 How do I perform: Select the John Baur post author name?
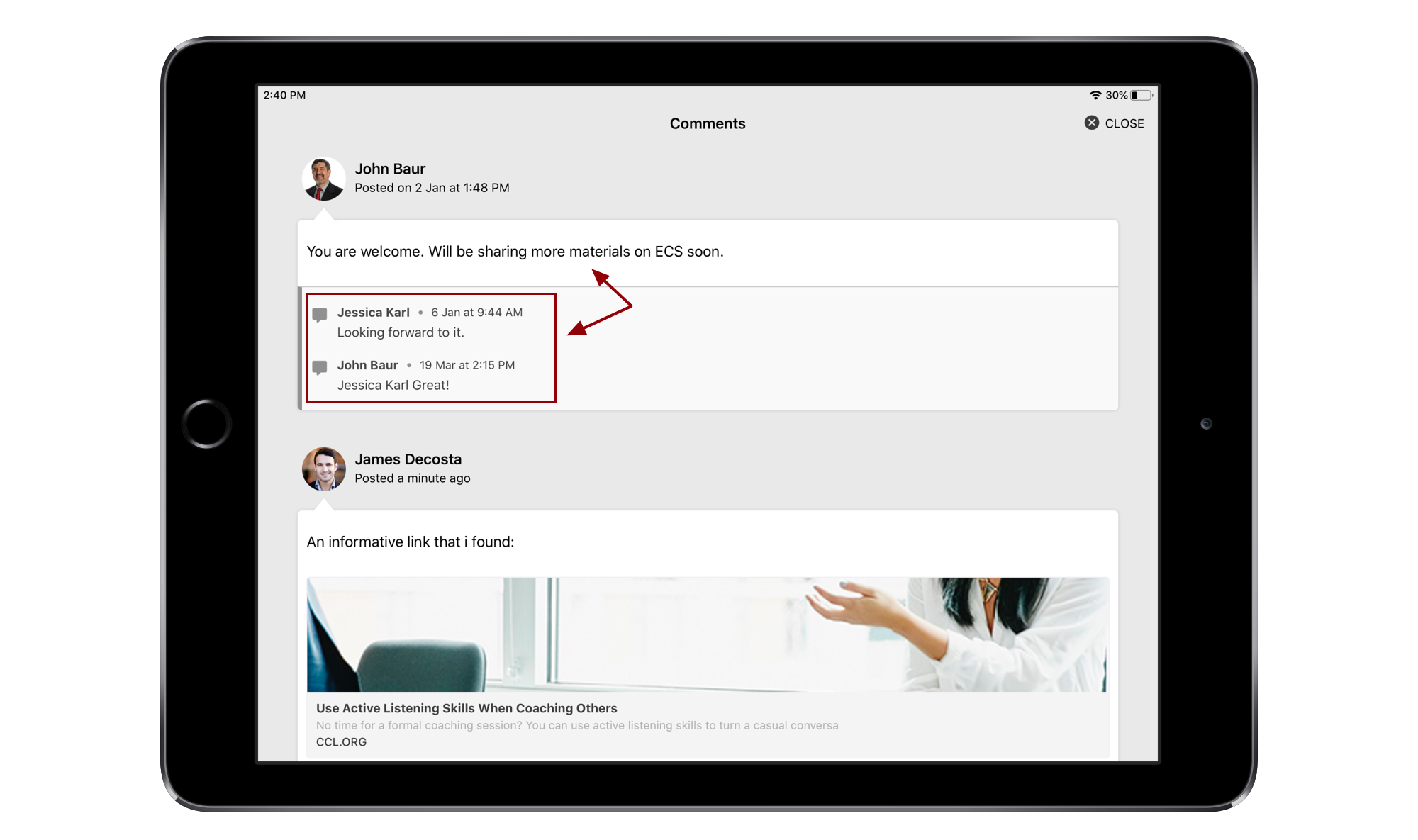390,169
